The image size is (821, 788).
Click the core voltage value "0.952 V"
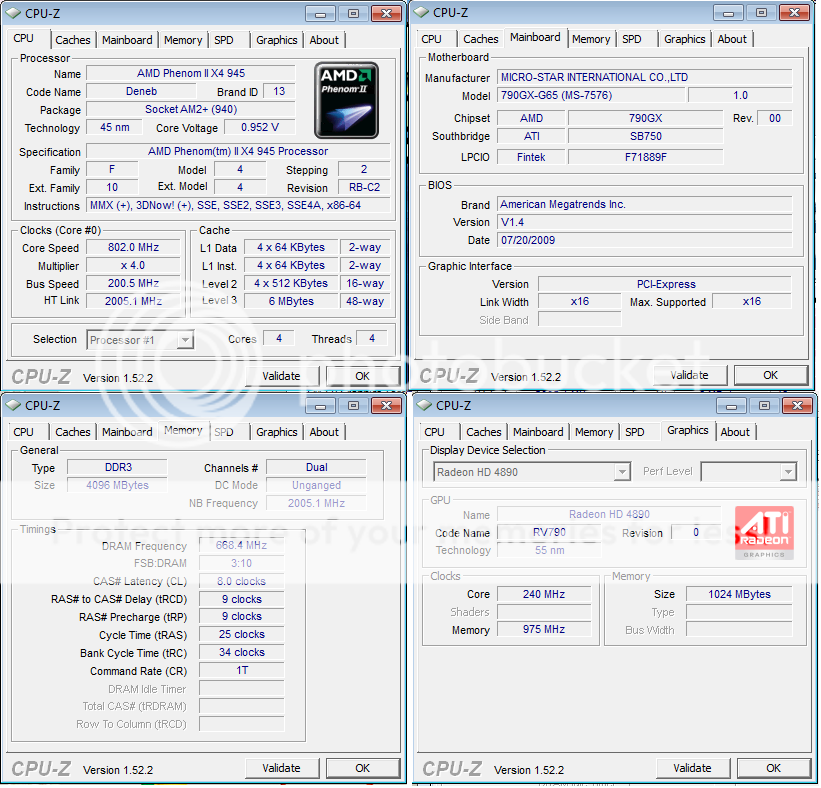[x=260, y=127]
